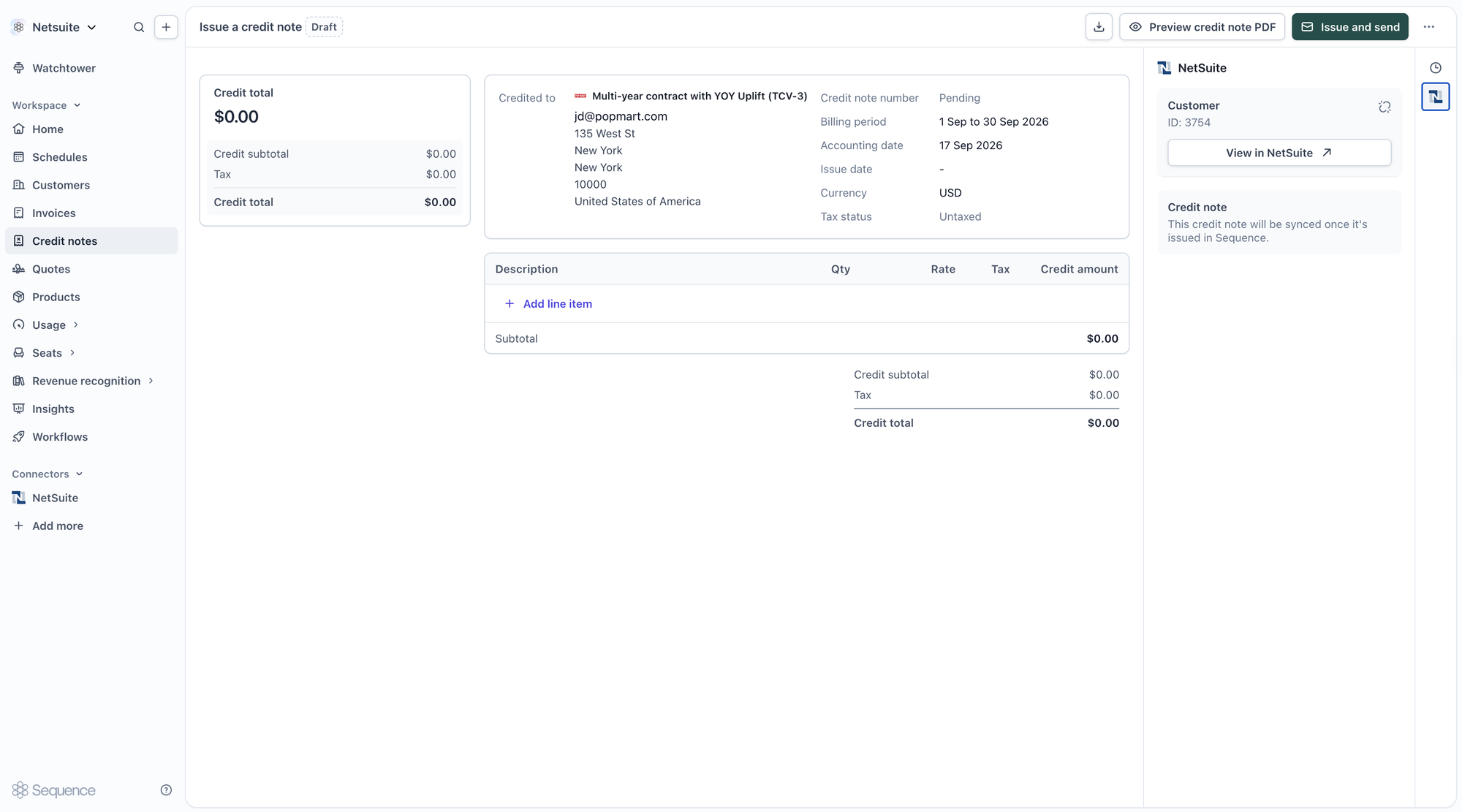Open Workflows in sidebar
Screen dimensions: 1462x812
point(59,437)
